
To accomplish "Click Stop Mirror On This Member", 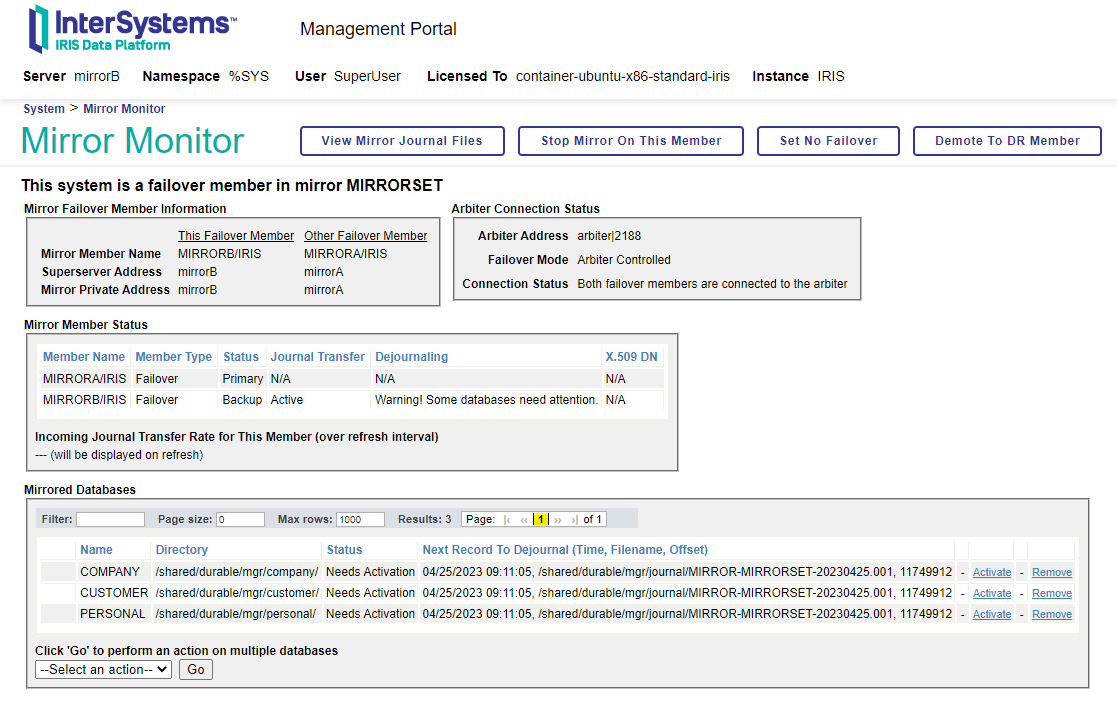I will pyautogui.click(x=631, y=141).
